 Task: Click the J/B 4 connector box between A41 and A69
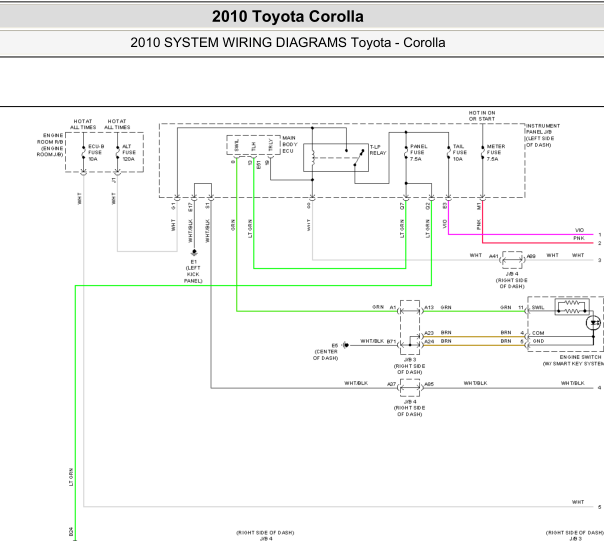(512, 260)
